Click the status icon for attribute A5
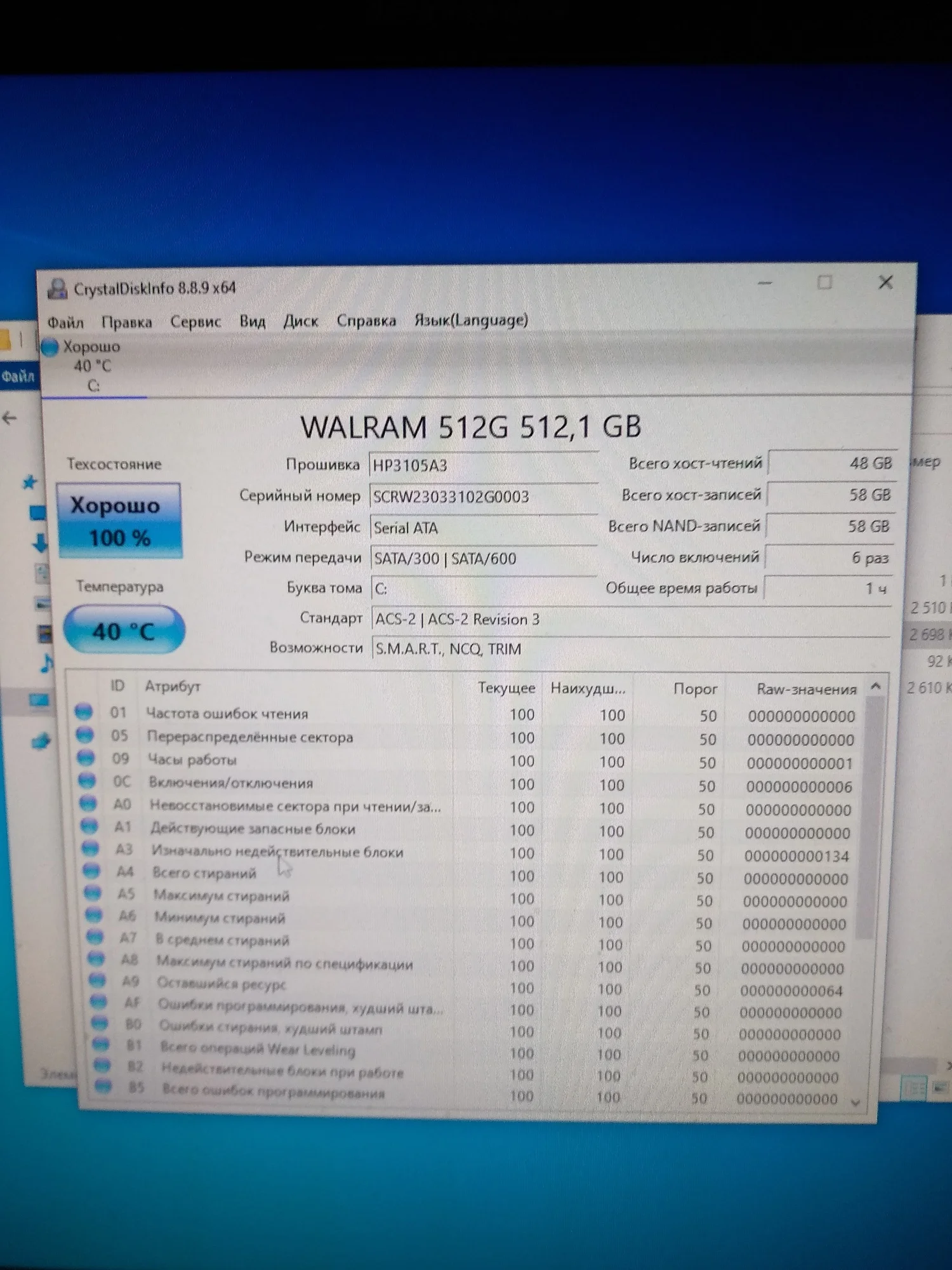 coord(93,893)
